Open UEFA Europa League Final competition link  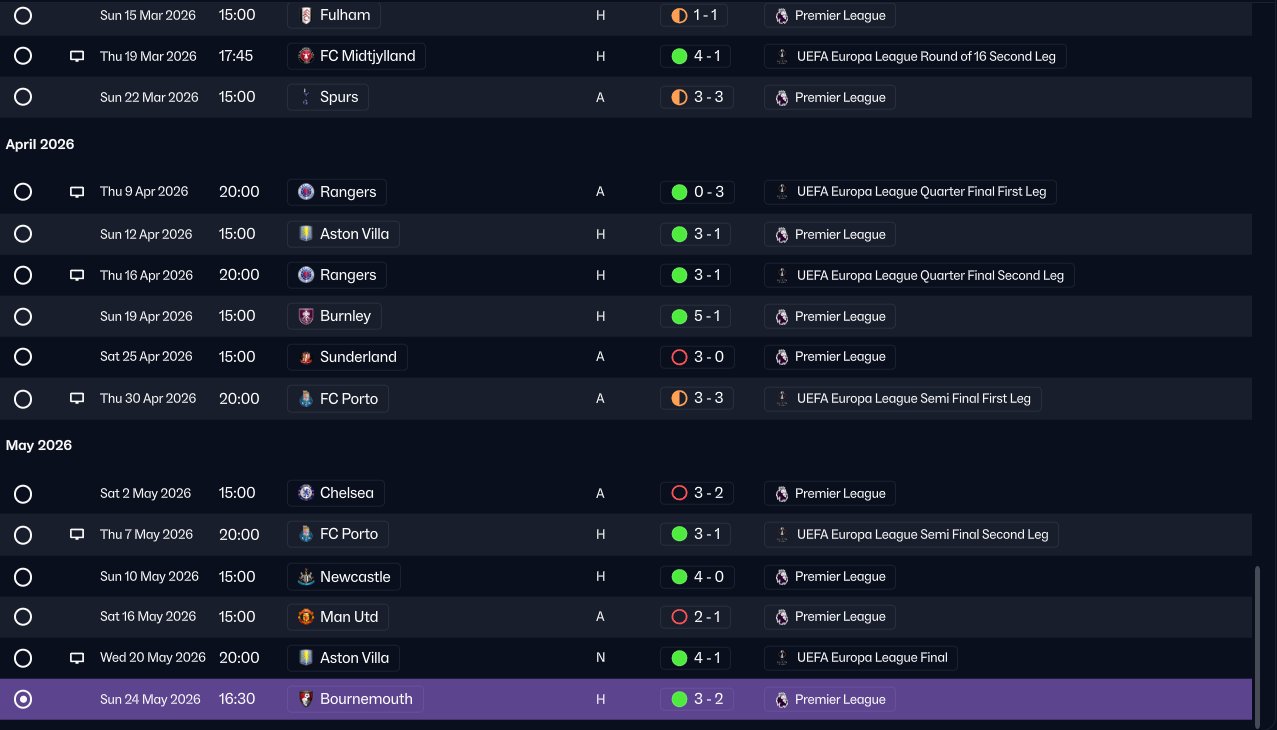coord(861,658)
